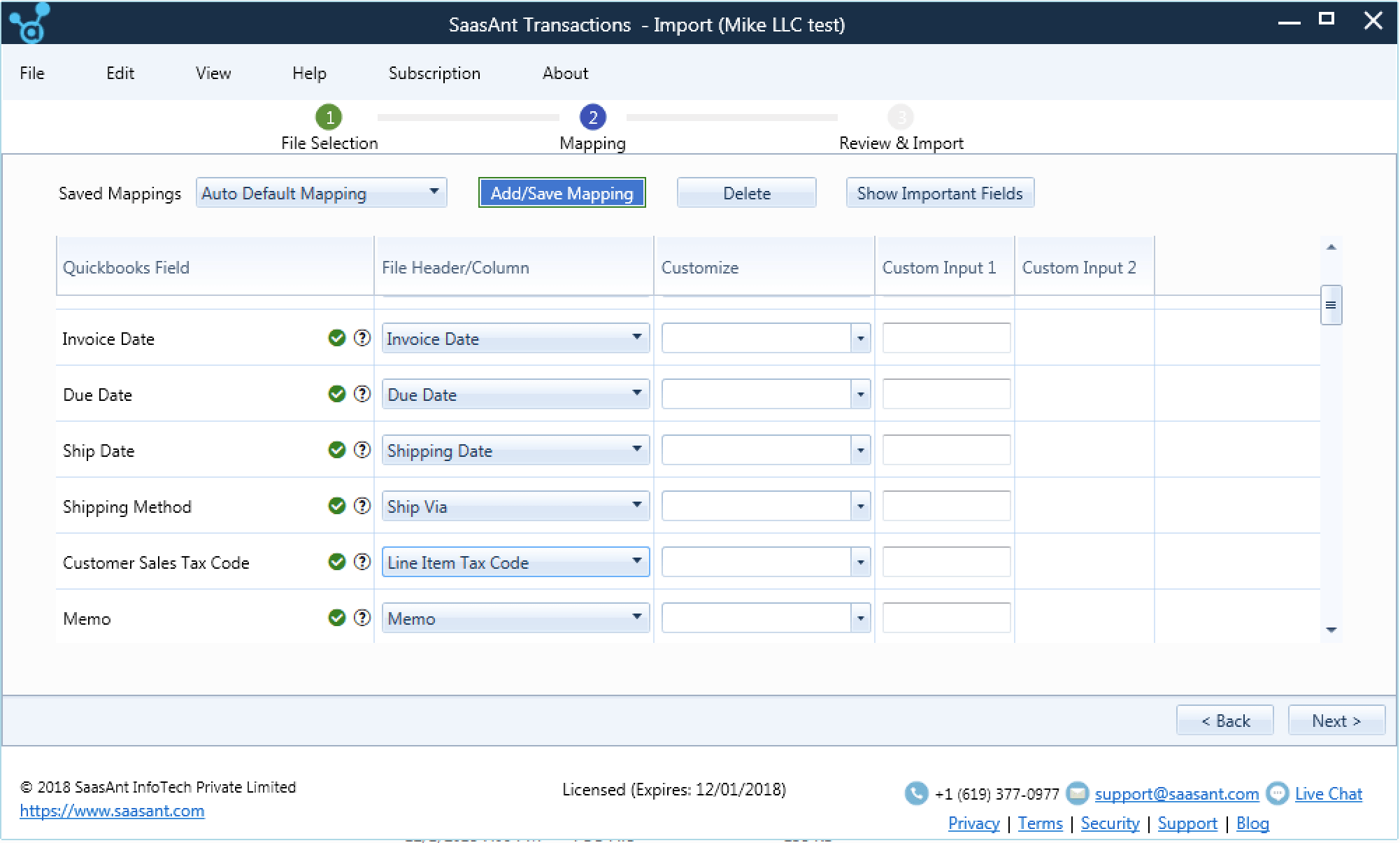
Task: Click the question mark icon beside Memo
Action: 362,618
